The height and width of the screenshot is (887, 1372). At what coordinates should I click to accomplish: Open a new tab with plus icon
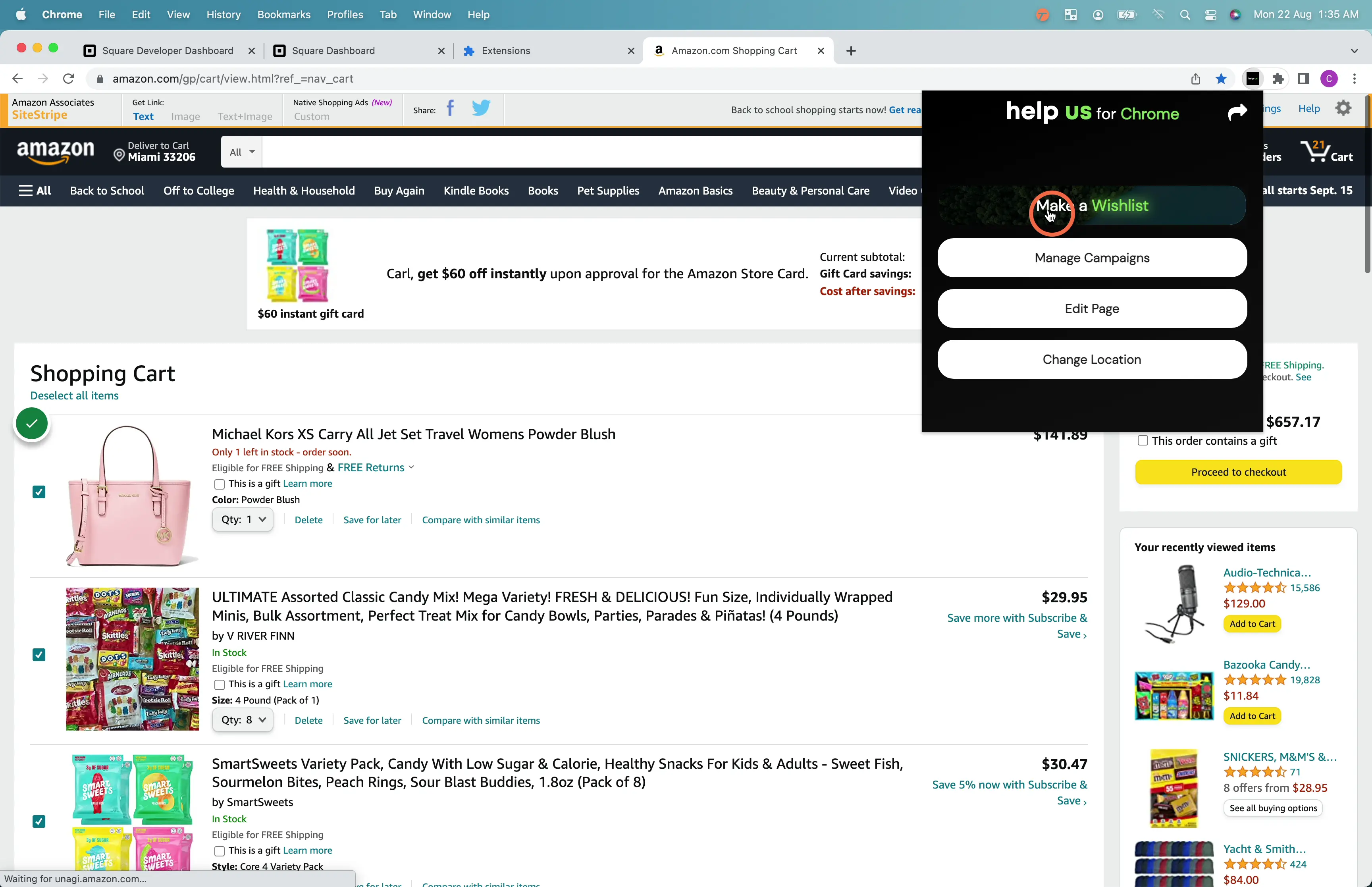pos(851,51)
